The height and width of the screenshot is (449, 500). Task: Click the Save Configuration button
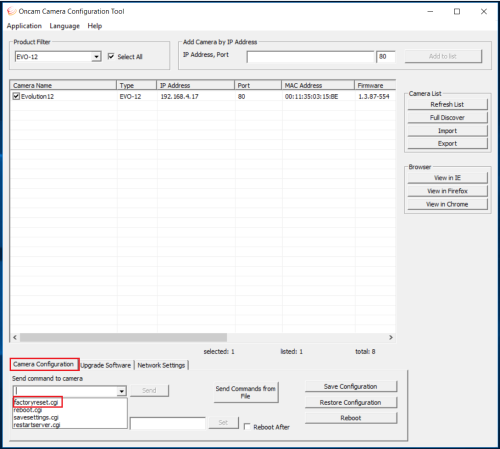[351, 386]
